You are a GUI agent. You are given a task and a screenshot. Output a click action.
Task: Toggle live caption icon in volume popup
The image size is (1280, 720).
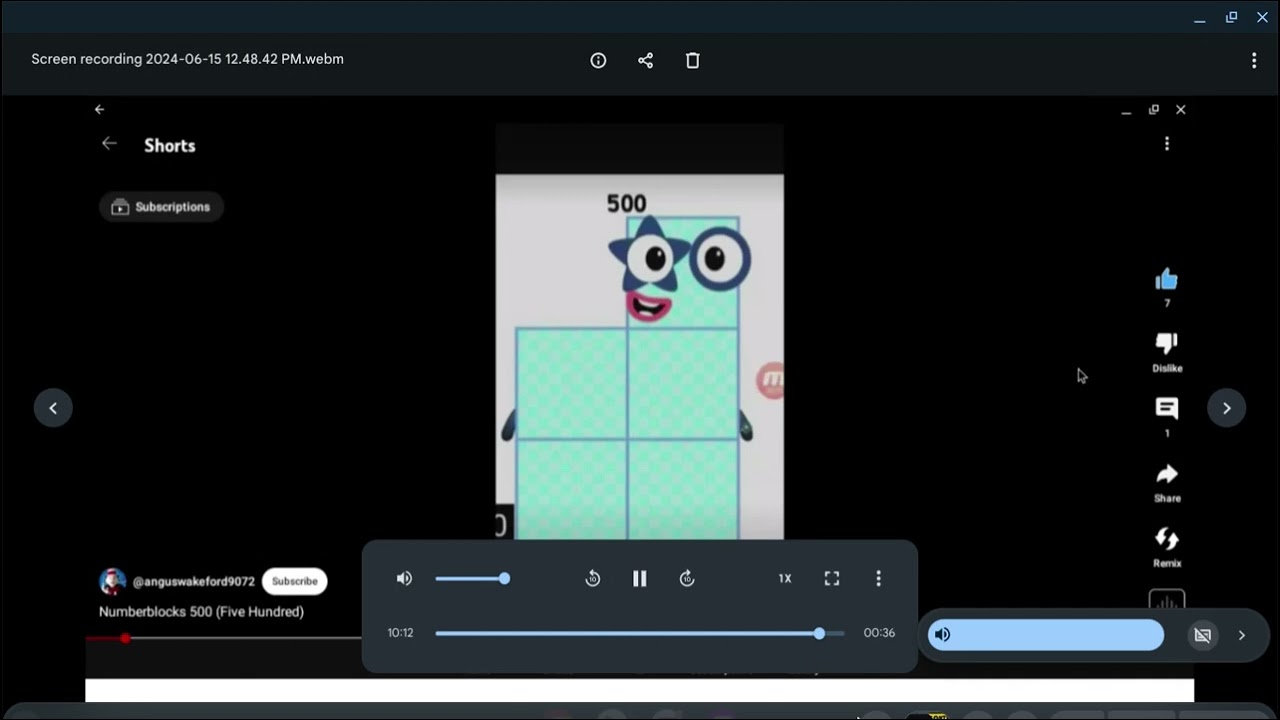coord(1203,635)
